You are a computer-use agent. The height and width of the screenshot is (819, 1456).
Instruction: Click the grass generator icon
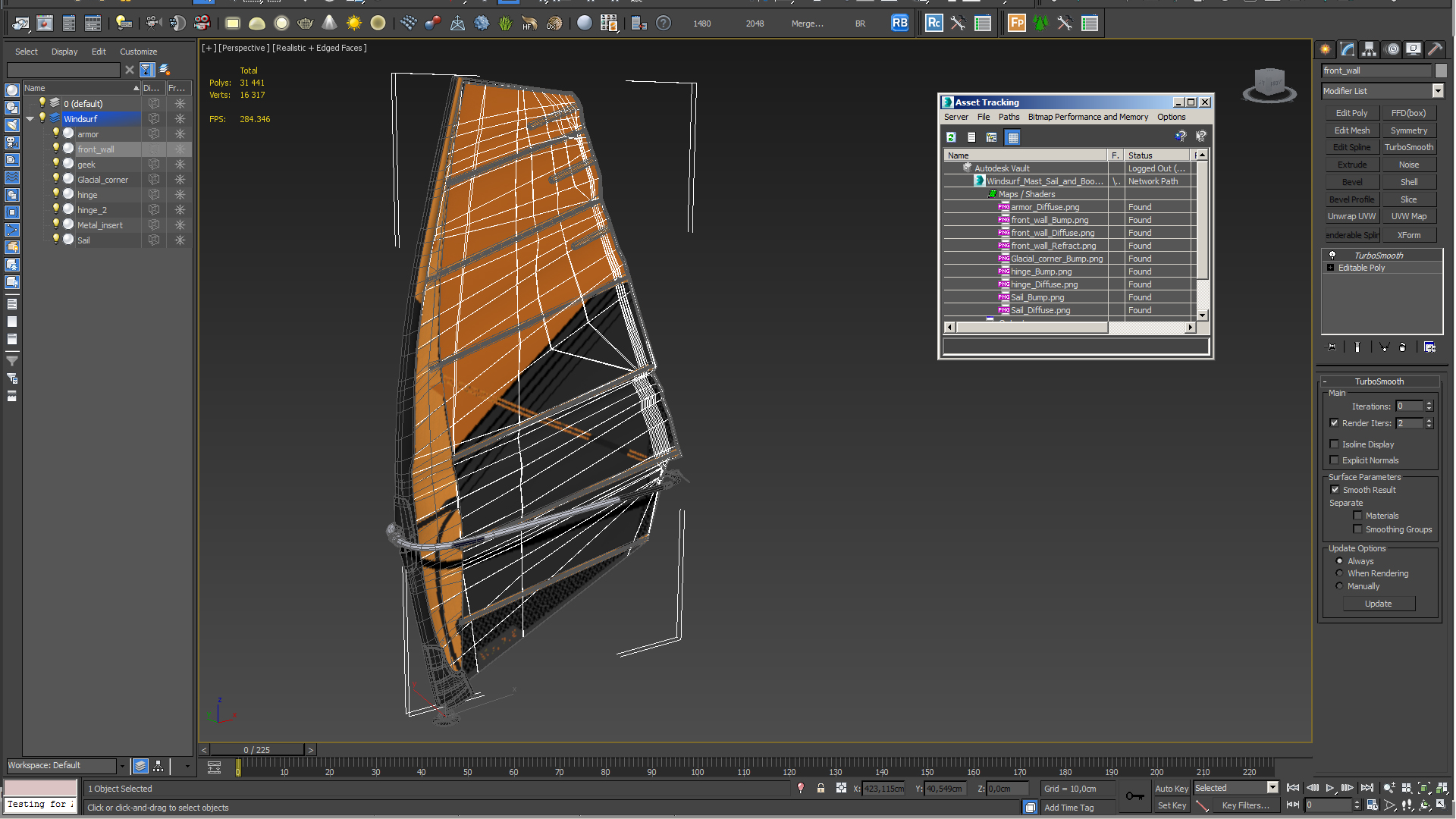click(x=506, y=24)
